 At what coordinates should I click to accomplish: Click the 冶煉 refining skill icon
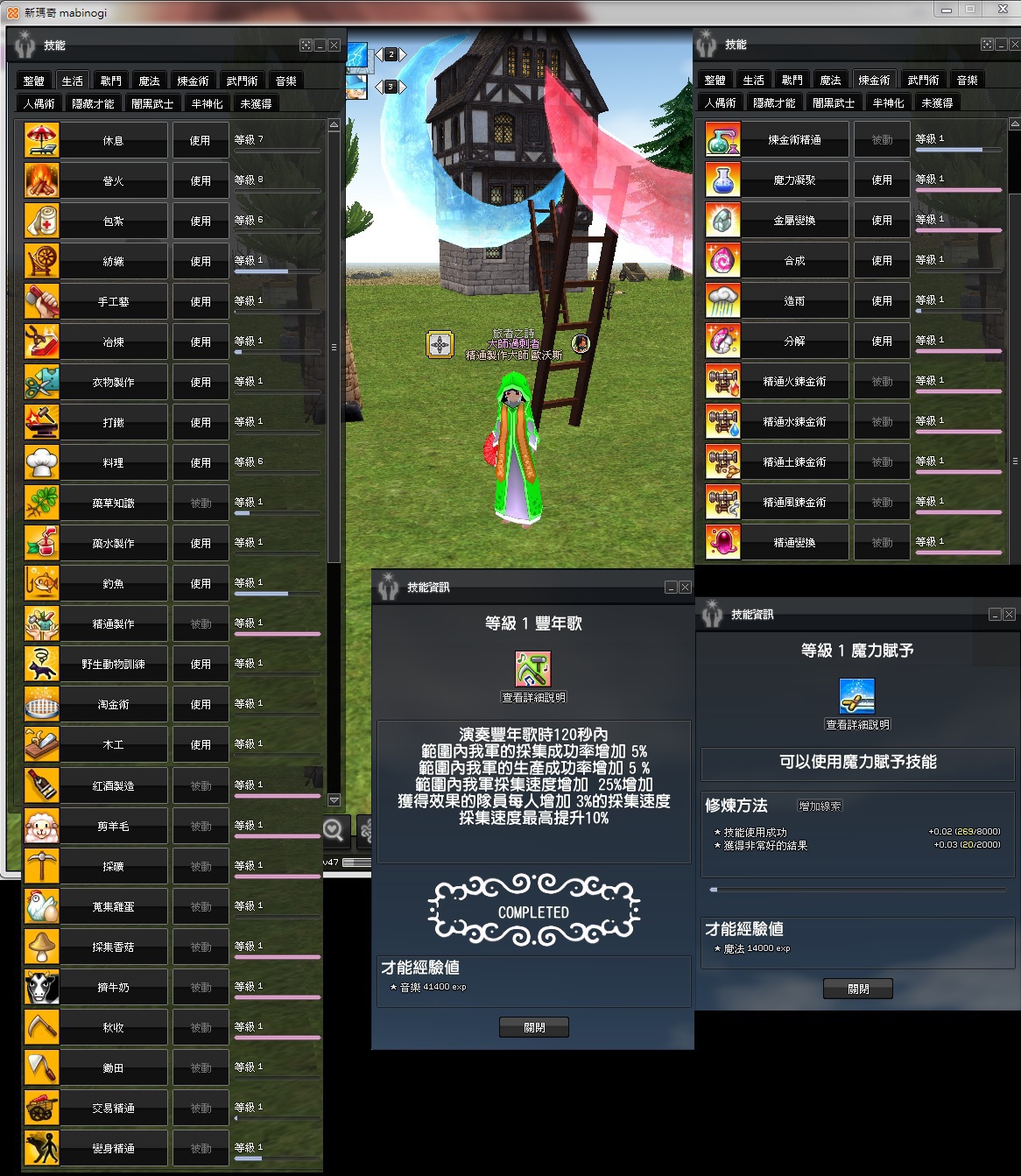pyautogui.click(x=41, y=342)
